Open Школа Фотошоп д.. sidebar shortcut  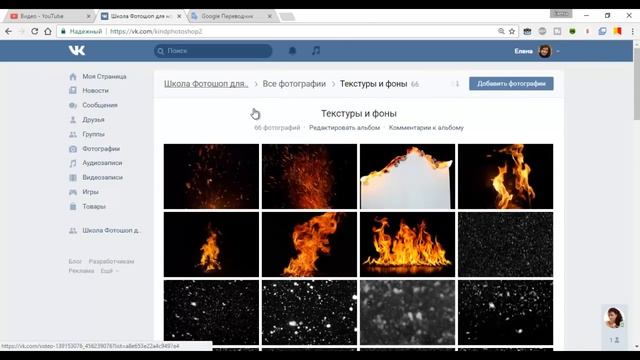coord(111,230)
